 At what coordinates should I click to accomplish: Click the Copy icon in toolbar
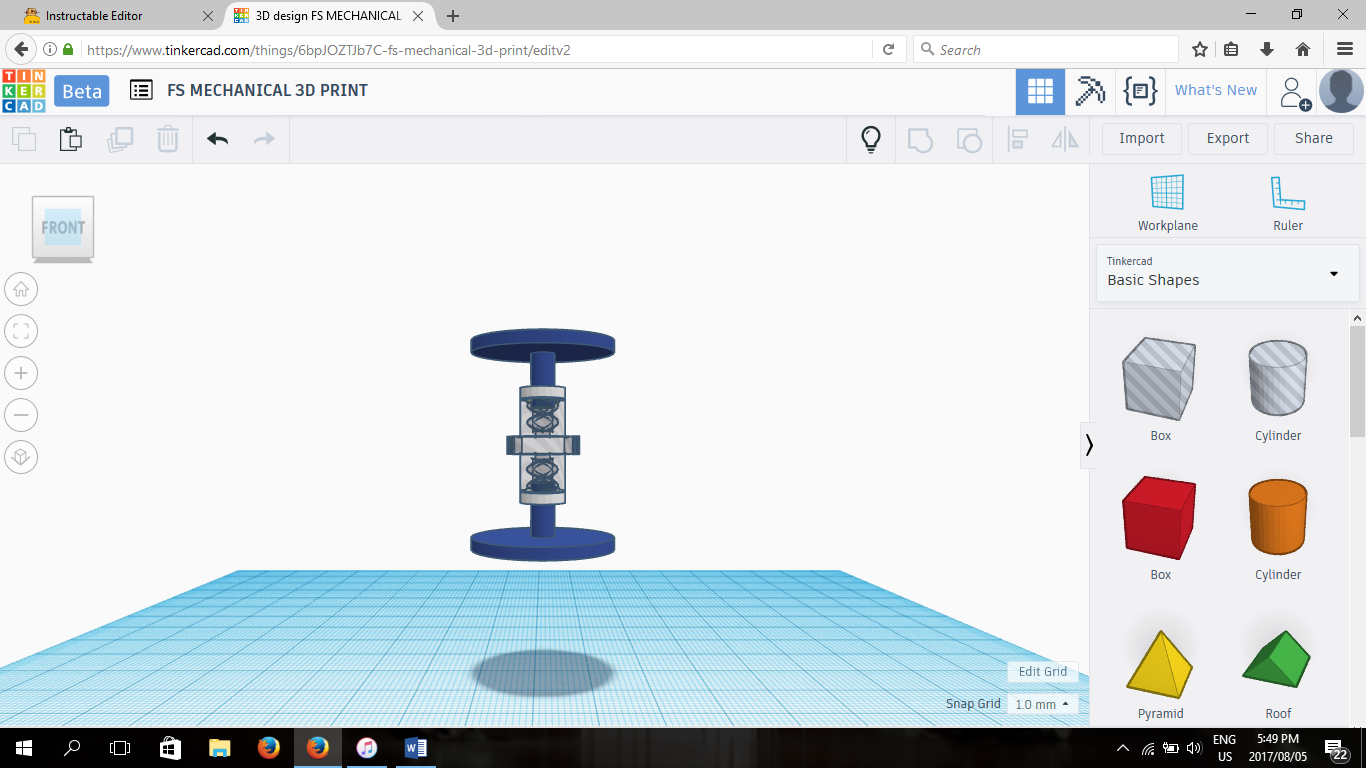click(23, 139)
